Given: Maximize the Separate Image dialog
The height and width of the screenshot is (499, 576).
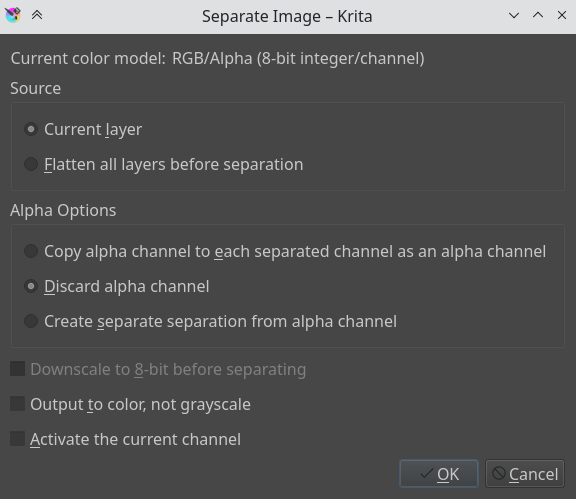Looking at the screenshot, I should tap(538, 15).
